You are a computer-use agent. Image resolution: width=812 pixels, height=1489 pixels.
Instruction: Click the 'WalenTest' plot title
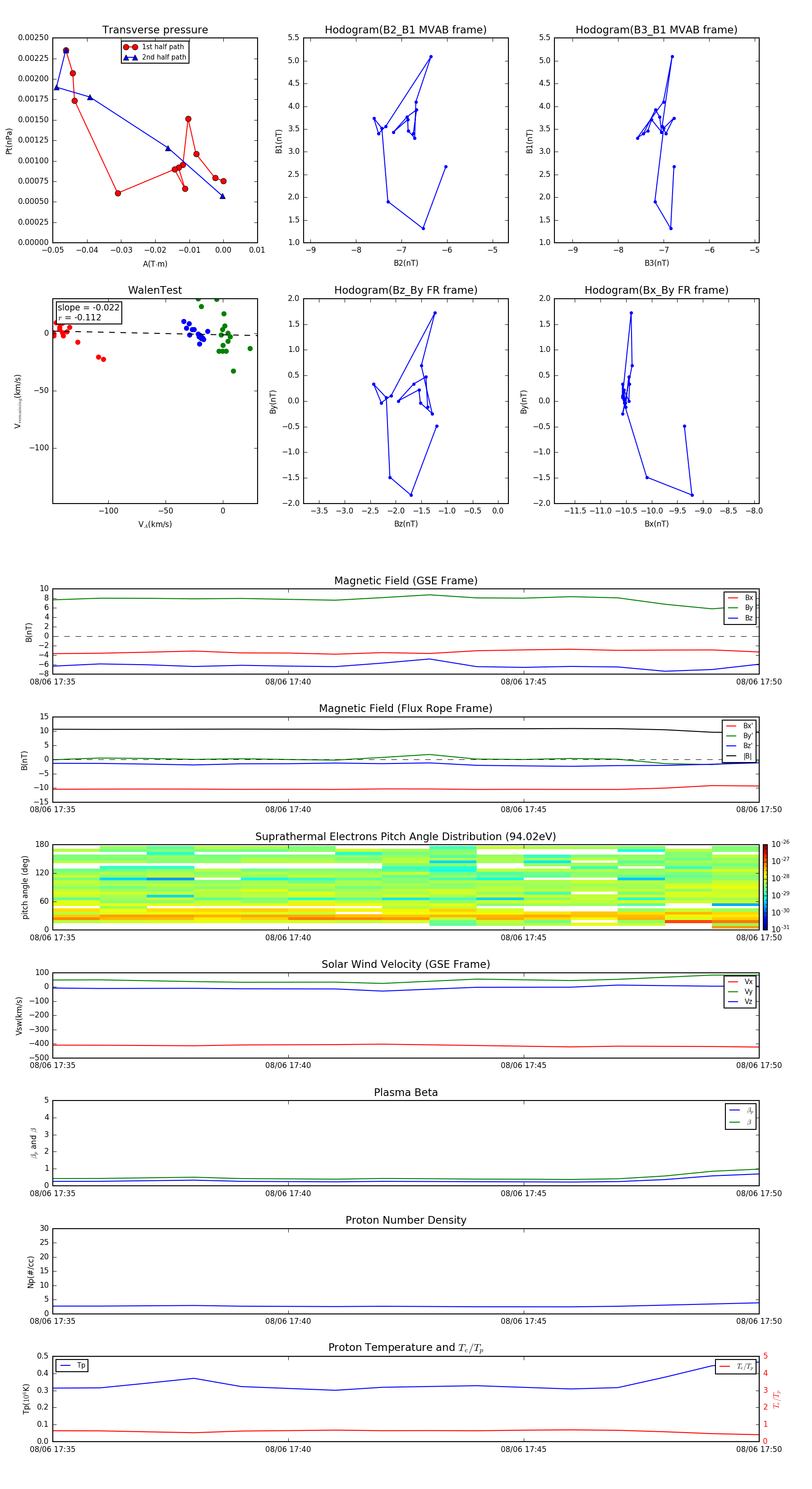pos(155,290)
